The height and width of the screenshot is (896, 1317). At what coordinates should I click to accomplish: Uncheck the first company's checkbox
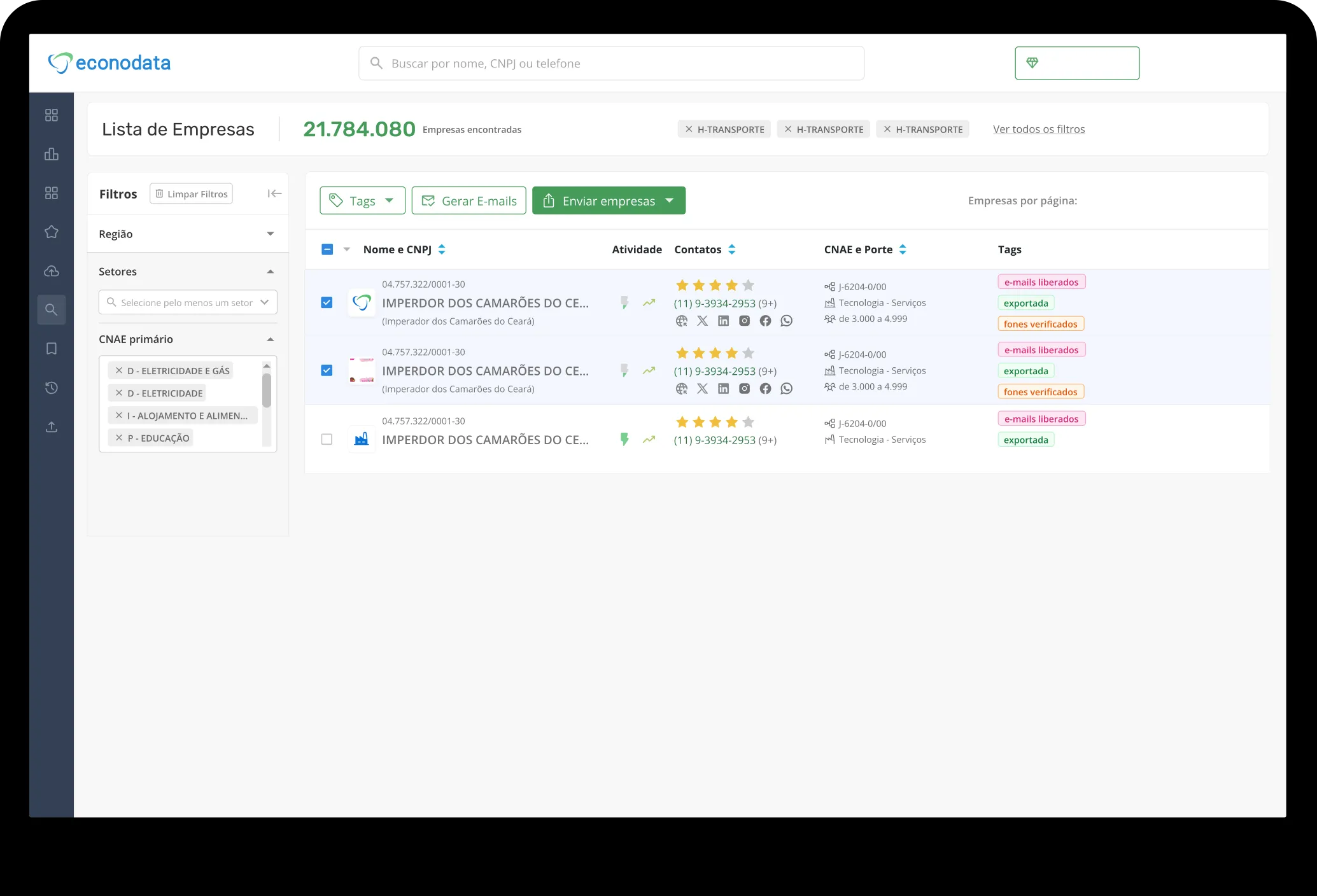(327, 302)
